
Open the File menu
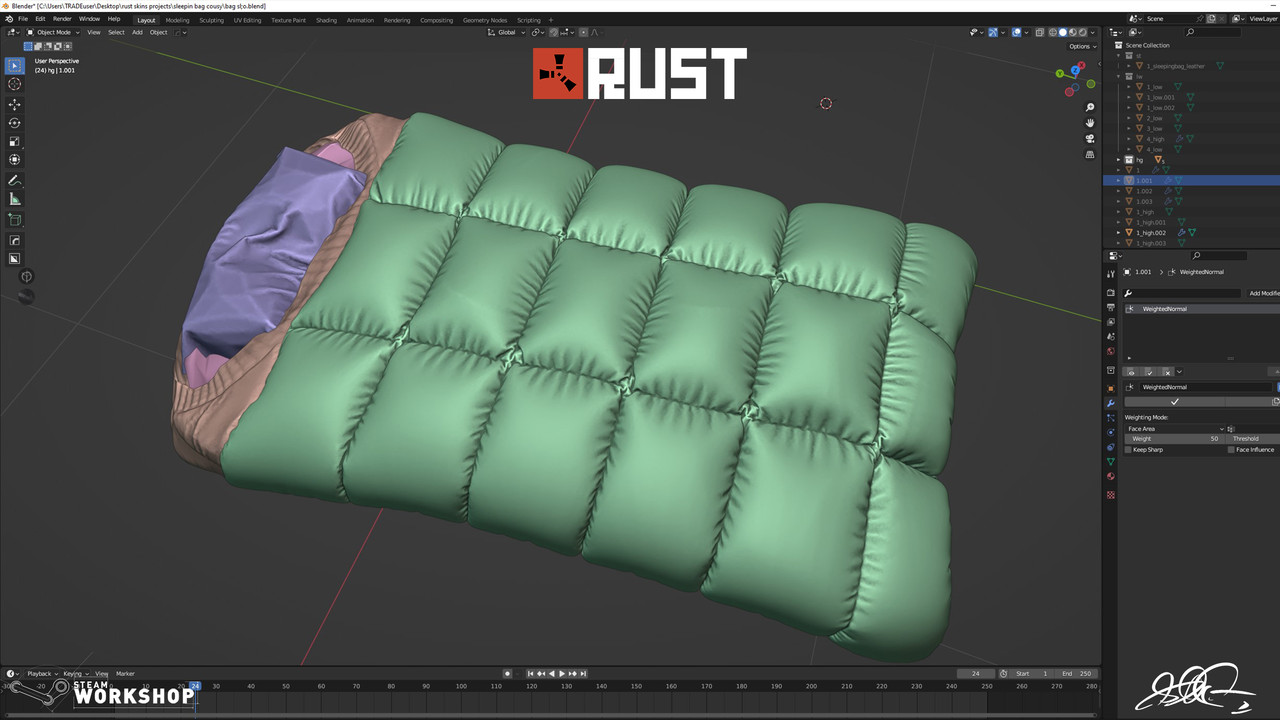tap(23, 19)
